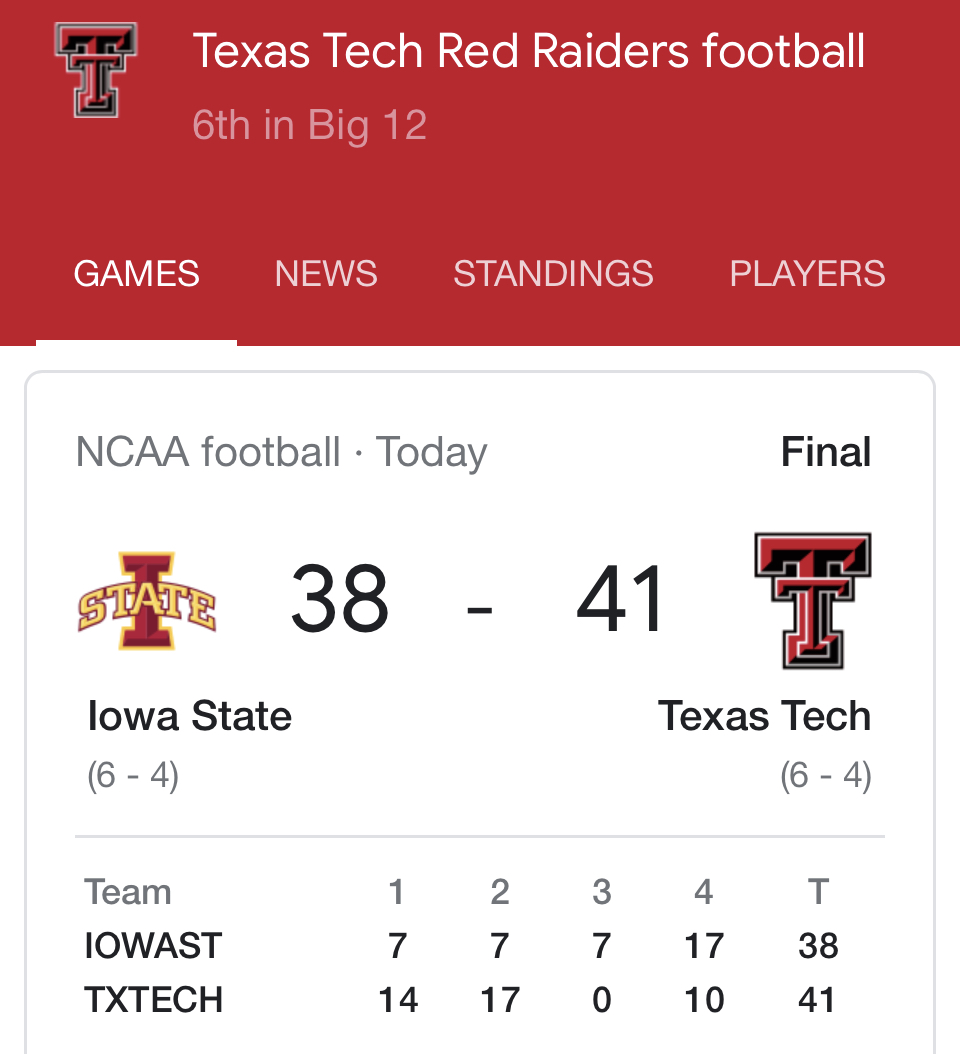Click the Final game status text
Image resolution: width=960 pixels, height=1054 pixels.
(825, 452)
